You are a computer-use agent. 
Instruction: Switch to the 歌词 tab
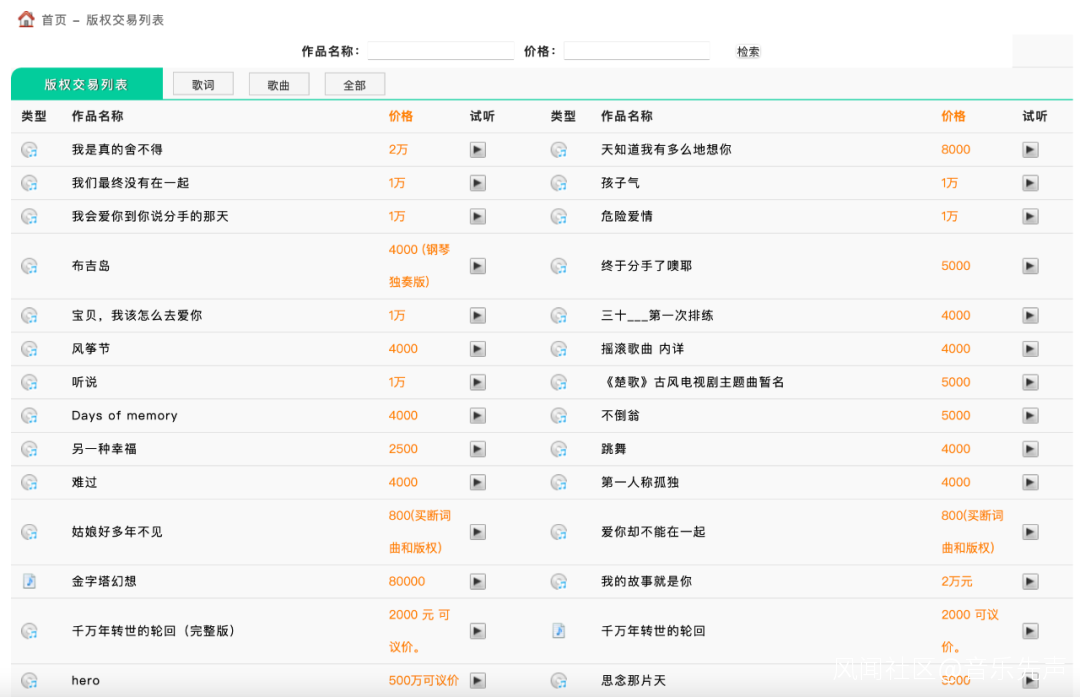(x=203, y=85)
